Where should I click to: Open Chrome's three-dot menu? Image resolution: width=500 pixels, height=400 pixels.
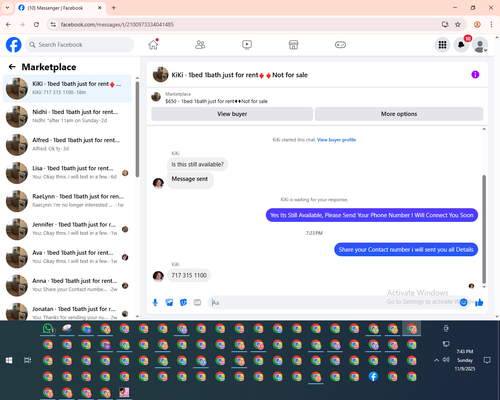coord(491,24)
